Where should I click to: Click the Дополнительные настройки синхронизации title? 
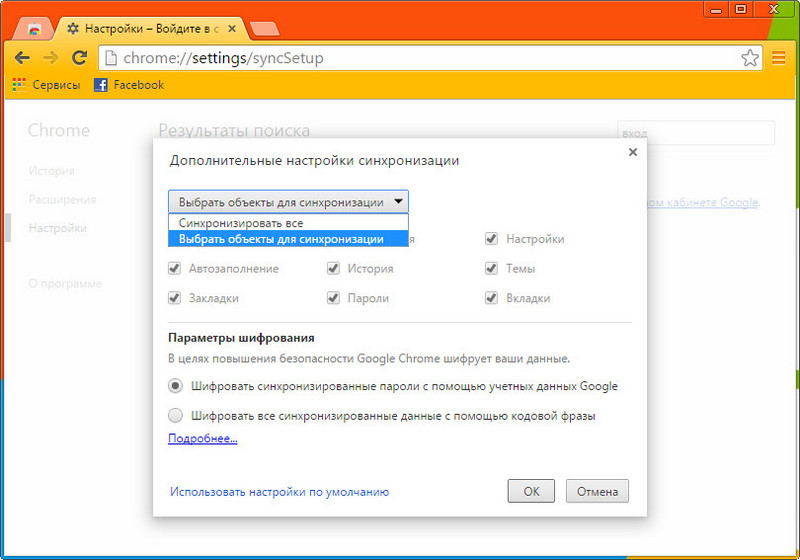click(314, 160)
